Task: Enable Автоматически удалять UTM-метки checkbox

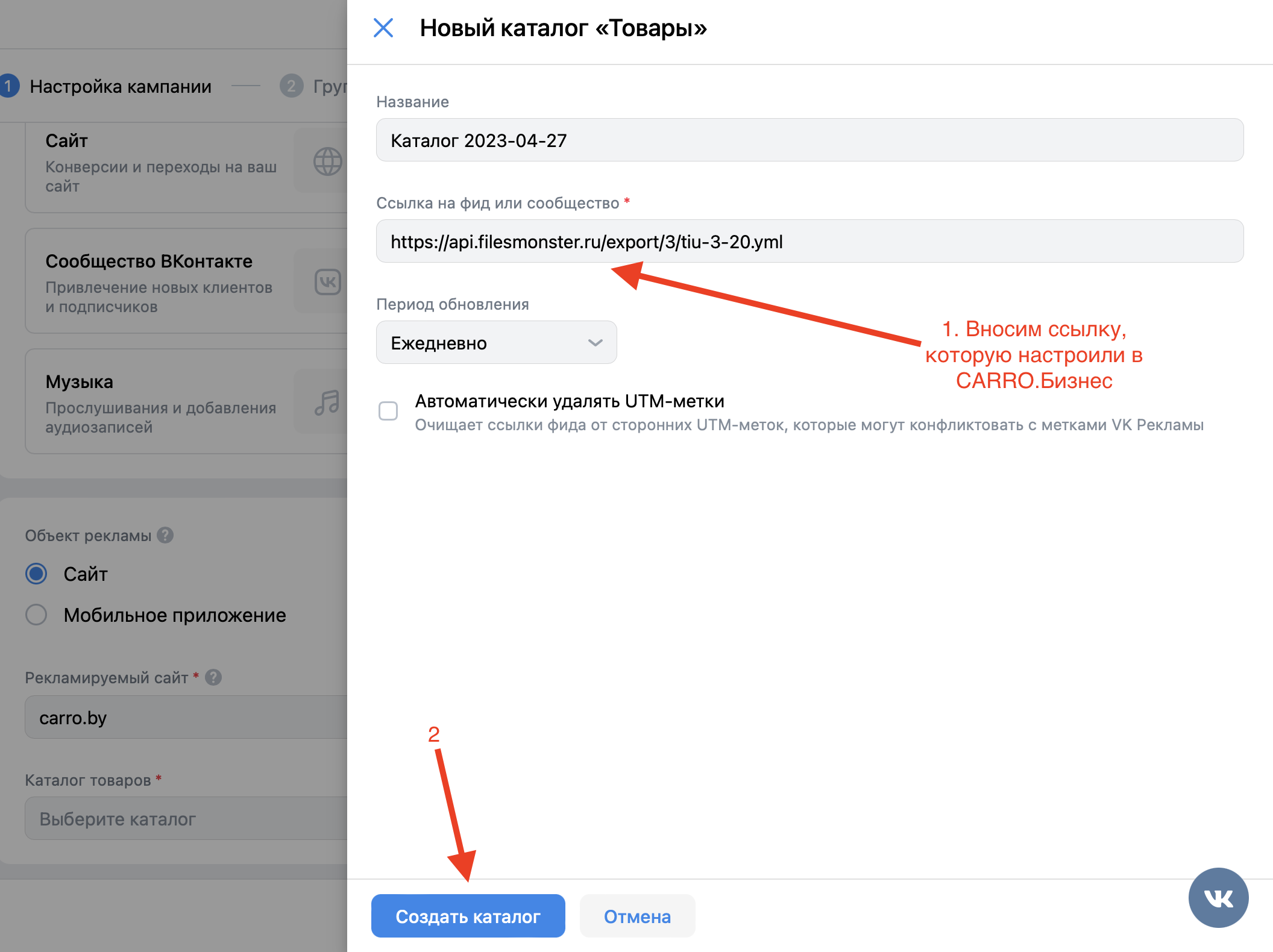Action: pos(389,410)
